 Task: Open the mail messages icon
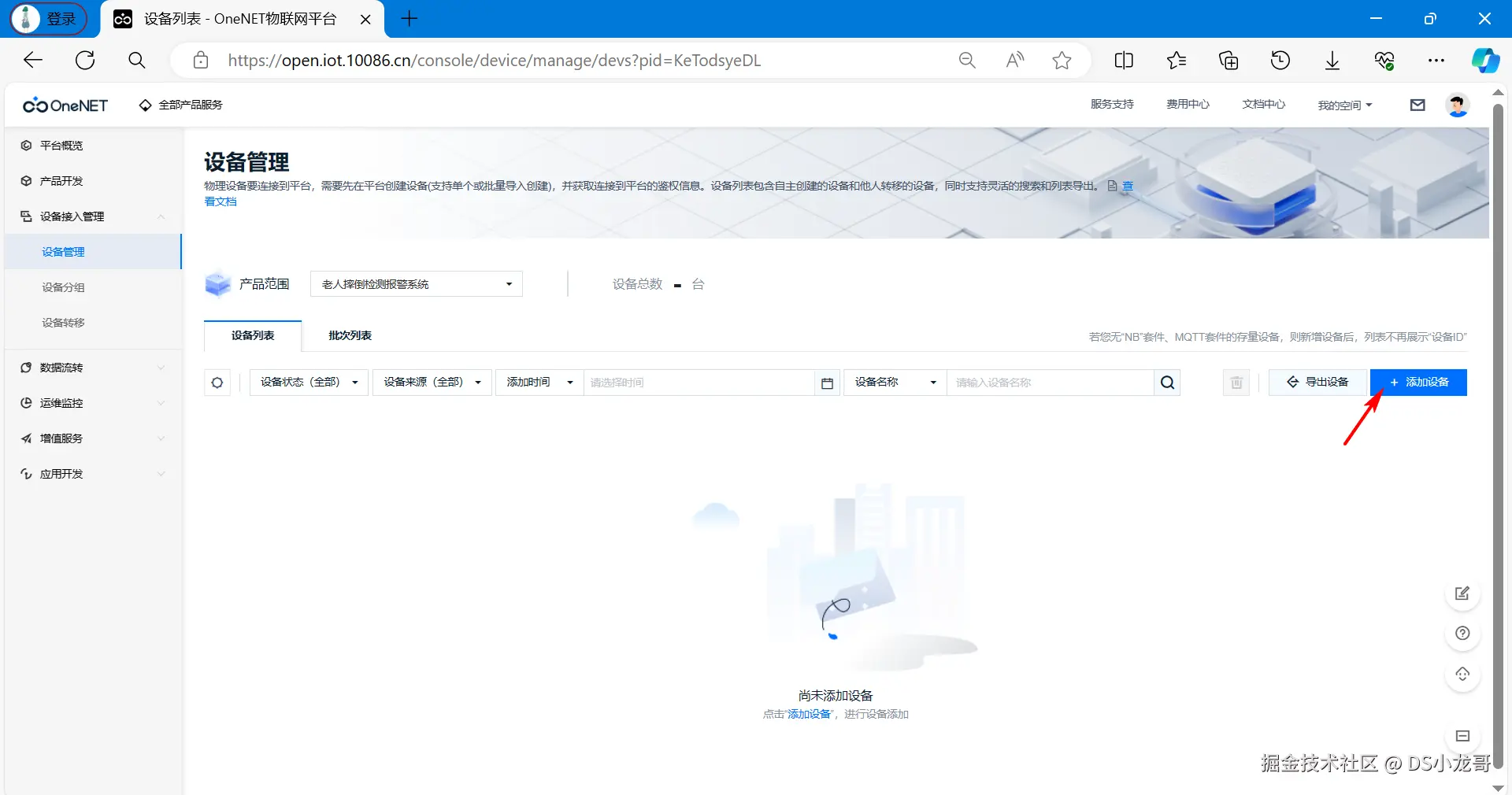click(x=1417, y=105)
